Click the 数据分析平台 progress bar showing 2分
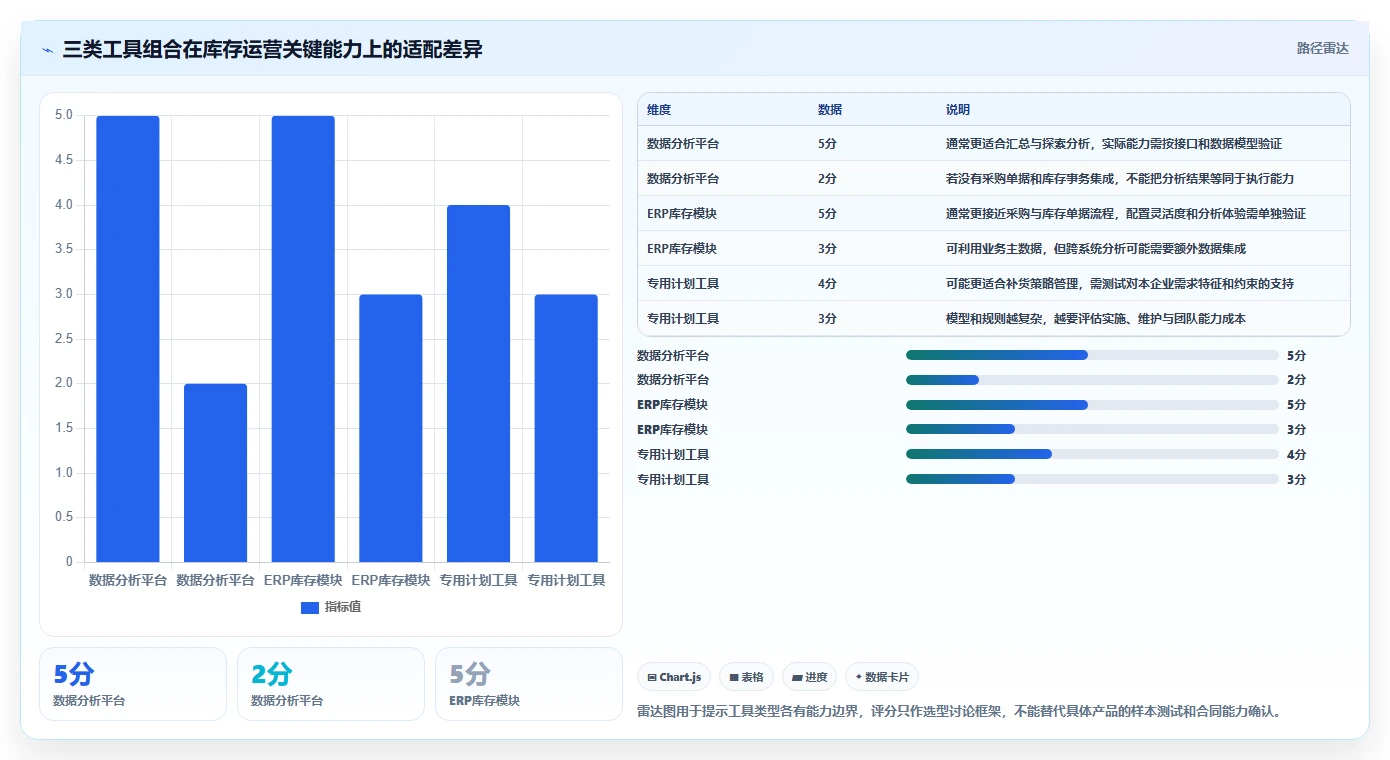This screenshot has height=760, width=1390. [x=1092, y=380]
